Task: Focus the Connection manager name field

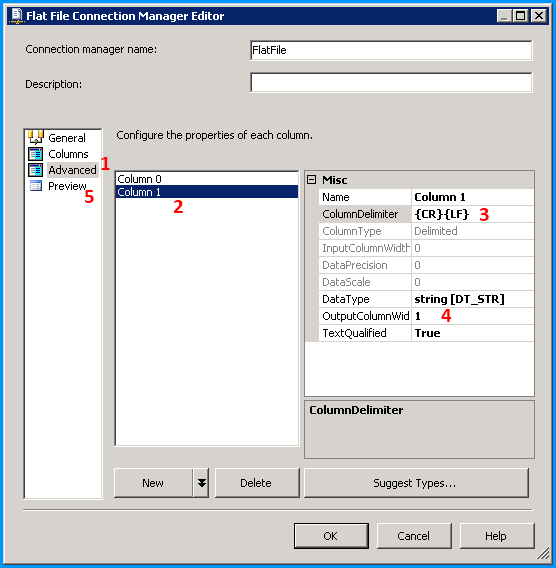Action: (x=391, y=50)
